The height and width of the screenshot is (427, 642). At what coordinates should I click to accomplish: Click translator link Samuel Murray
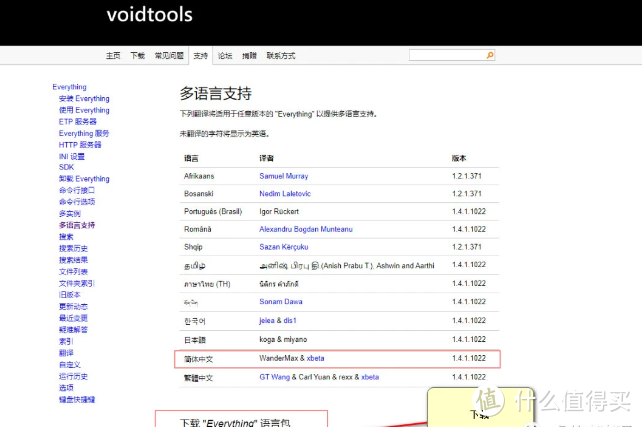coord(284,176)
